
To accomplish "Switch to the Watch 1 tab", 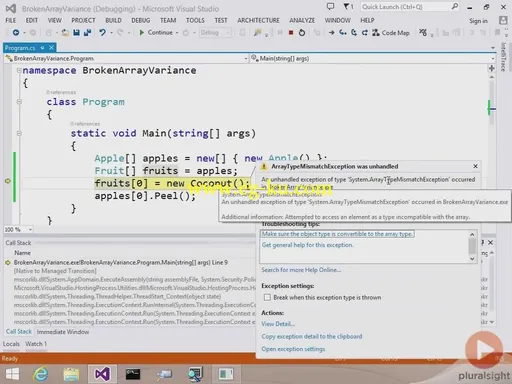I will click(36, 344).
